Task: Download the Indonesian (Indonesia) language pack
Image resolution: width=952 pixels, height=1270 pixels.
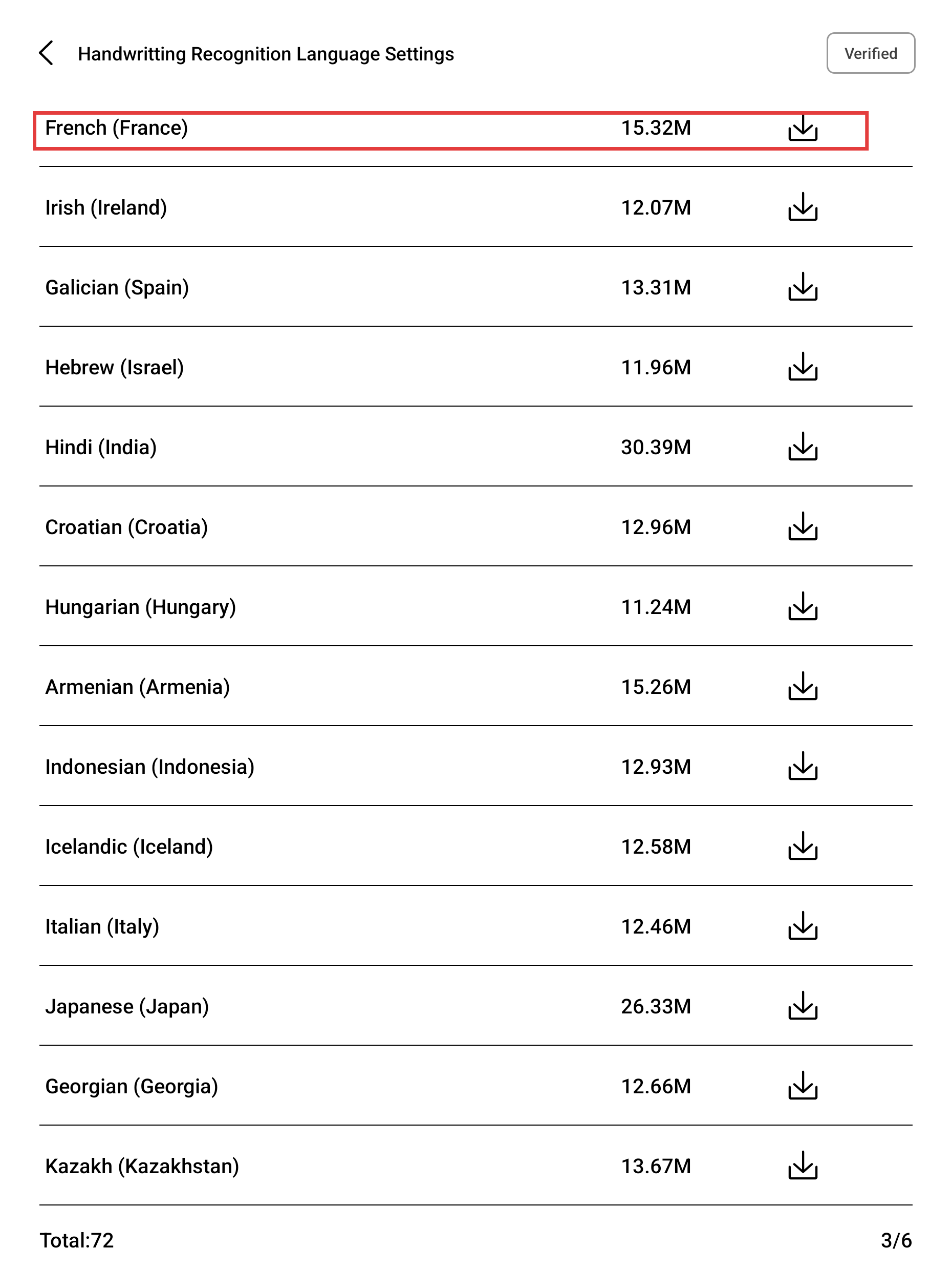Action: coord(802,767)
